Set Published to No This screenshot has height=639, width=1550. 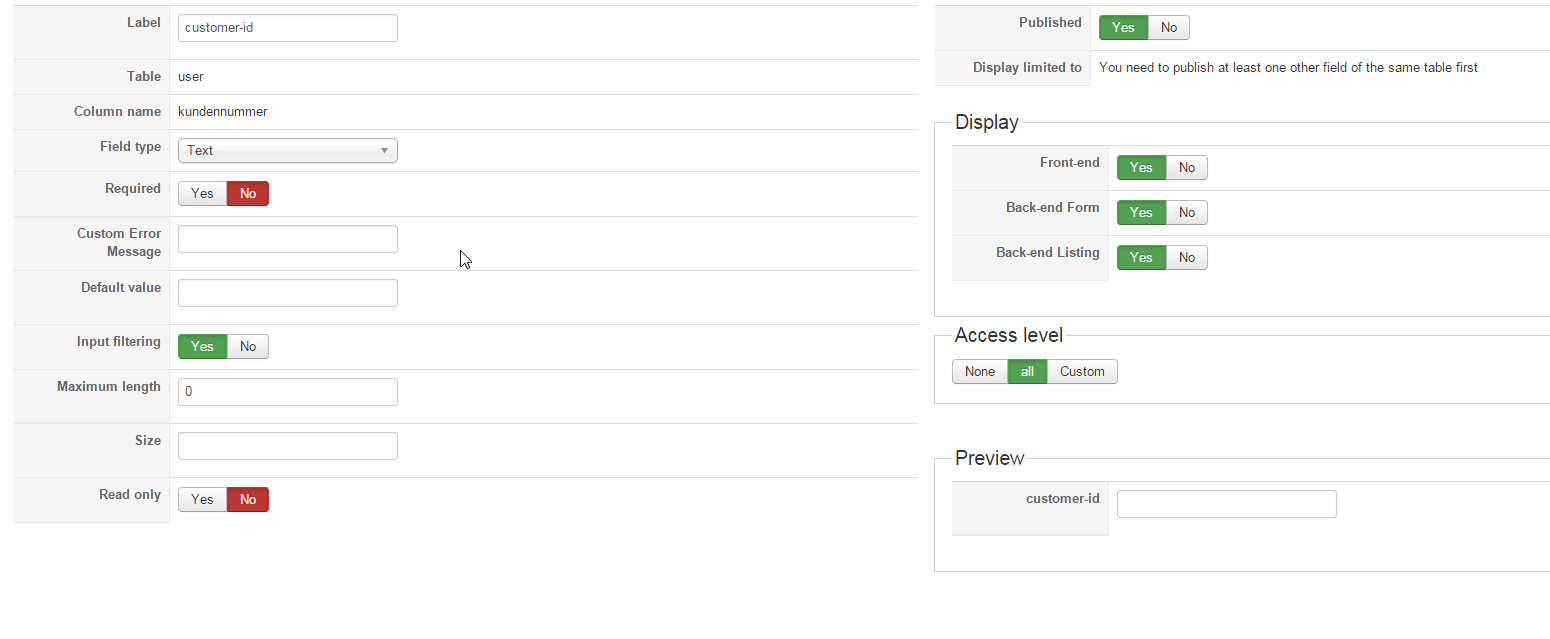pos(1168,28)
